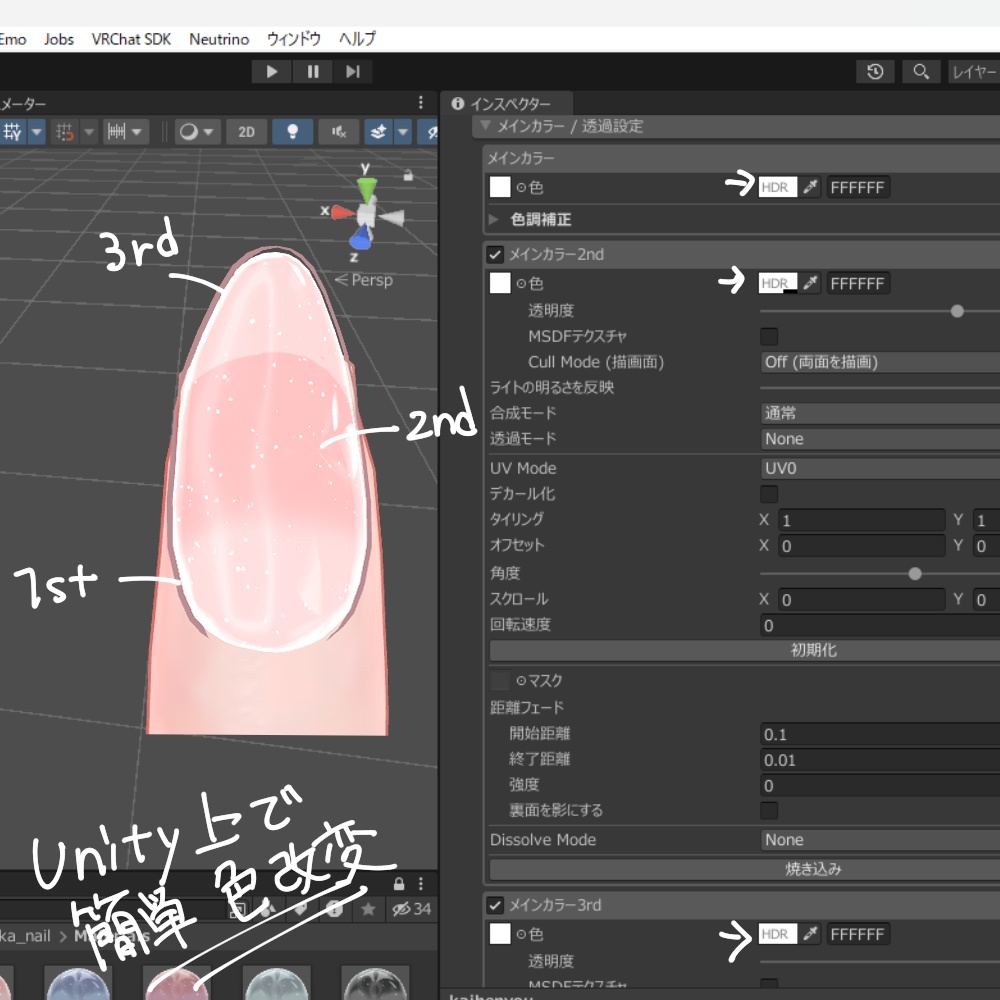Open the snap increment dropdown arrow
1000x1000 pixels.
[x=137, y=132]
